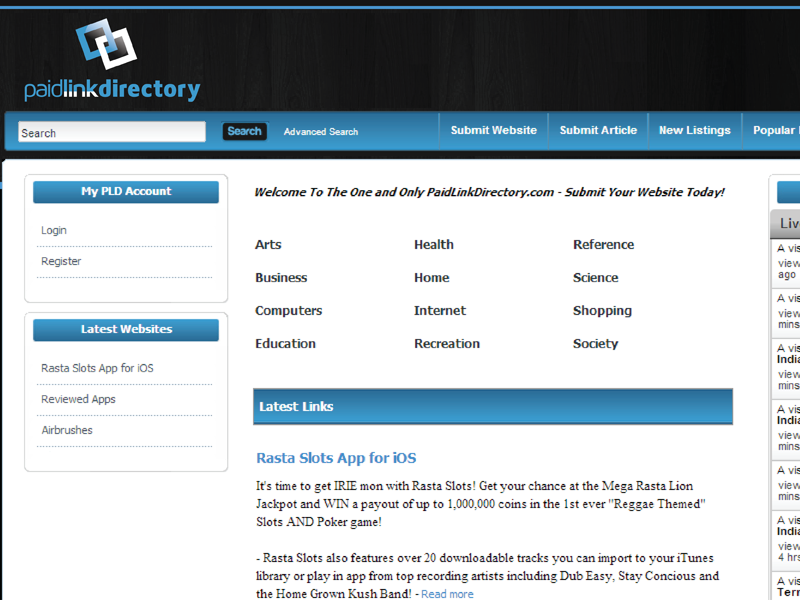This screenshot has height=600, width=800.
Task: Open the Login link
Action: tap(54, 231)
